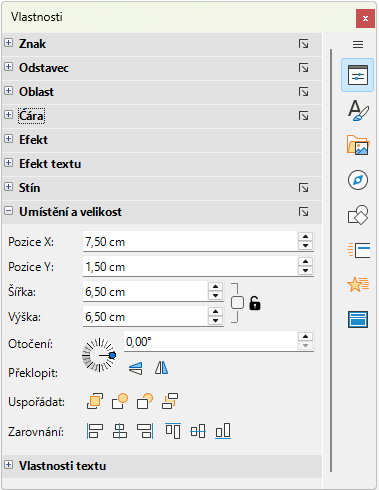Image resolution: width=379 pixels, height=490 pixels.
Task: Expand the Vlastnosti textu section
Action: pyautogui.click(x=9, y=465)
